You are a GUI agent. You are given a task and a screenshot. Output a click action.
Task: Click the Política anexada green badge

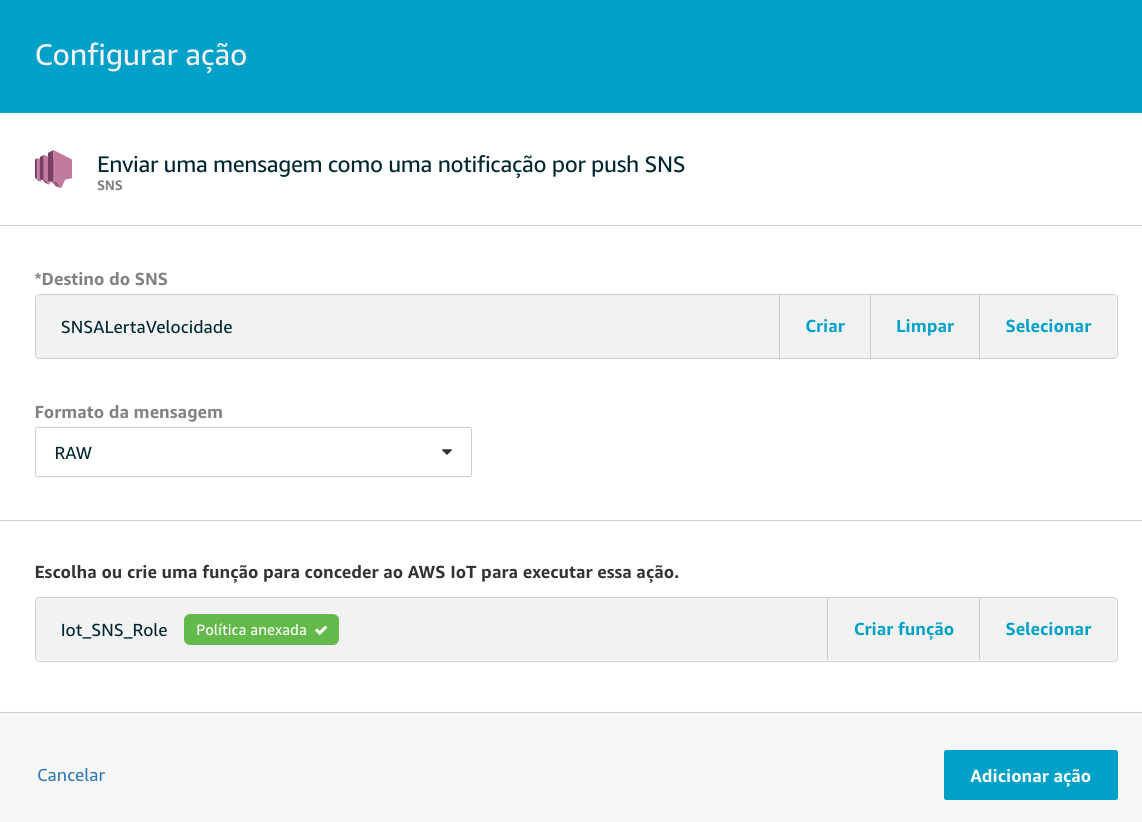[x=261, y=630]
